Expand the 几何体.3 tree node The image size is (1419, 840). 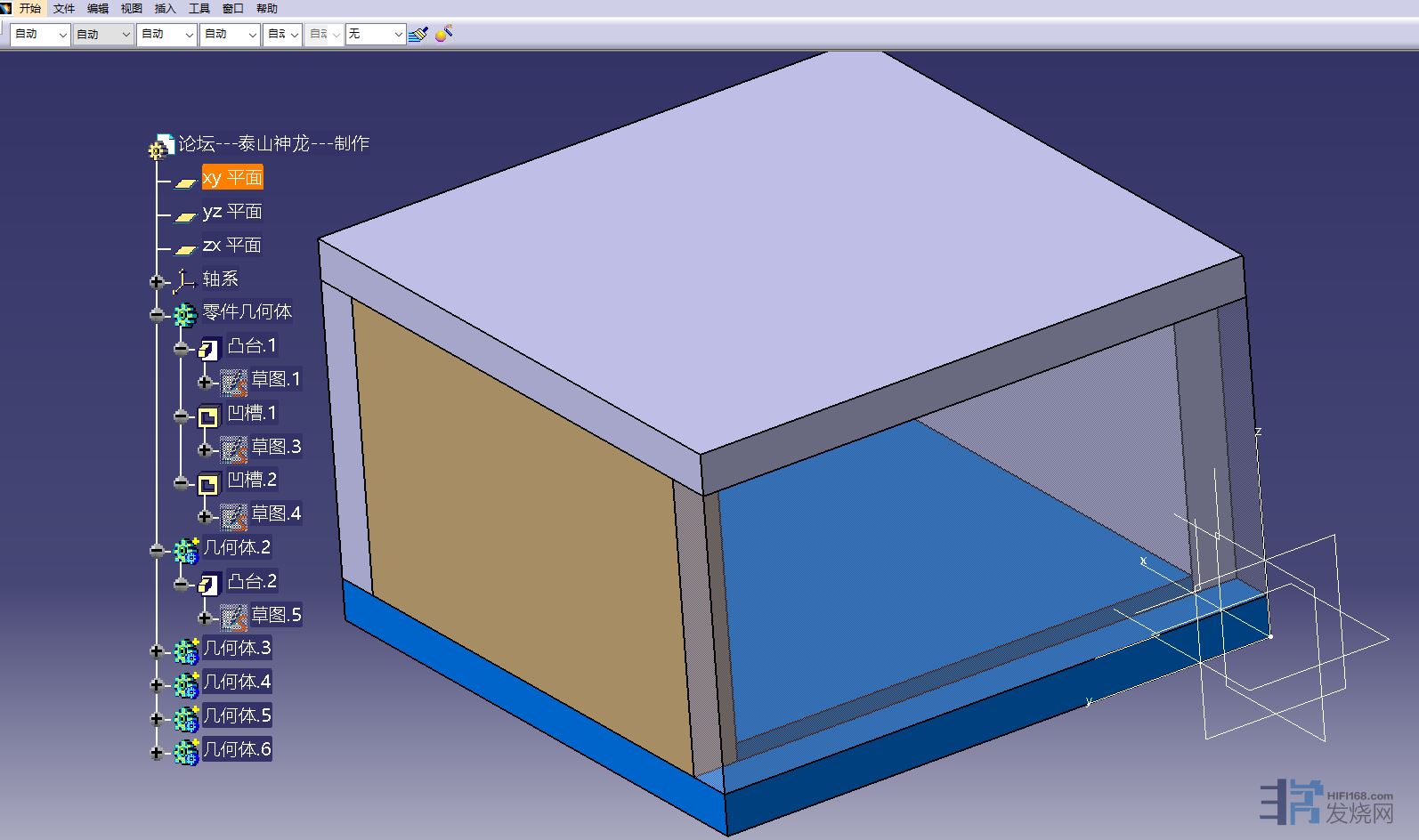pos(157,651)
